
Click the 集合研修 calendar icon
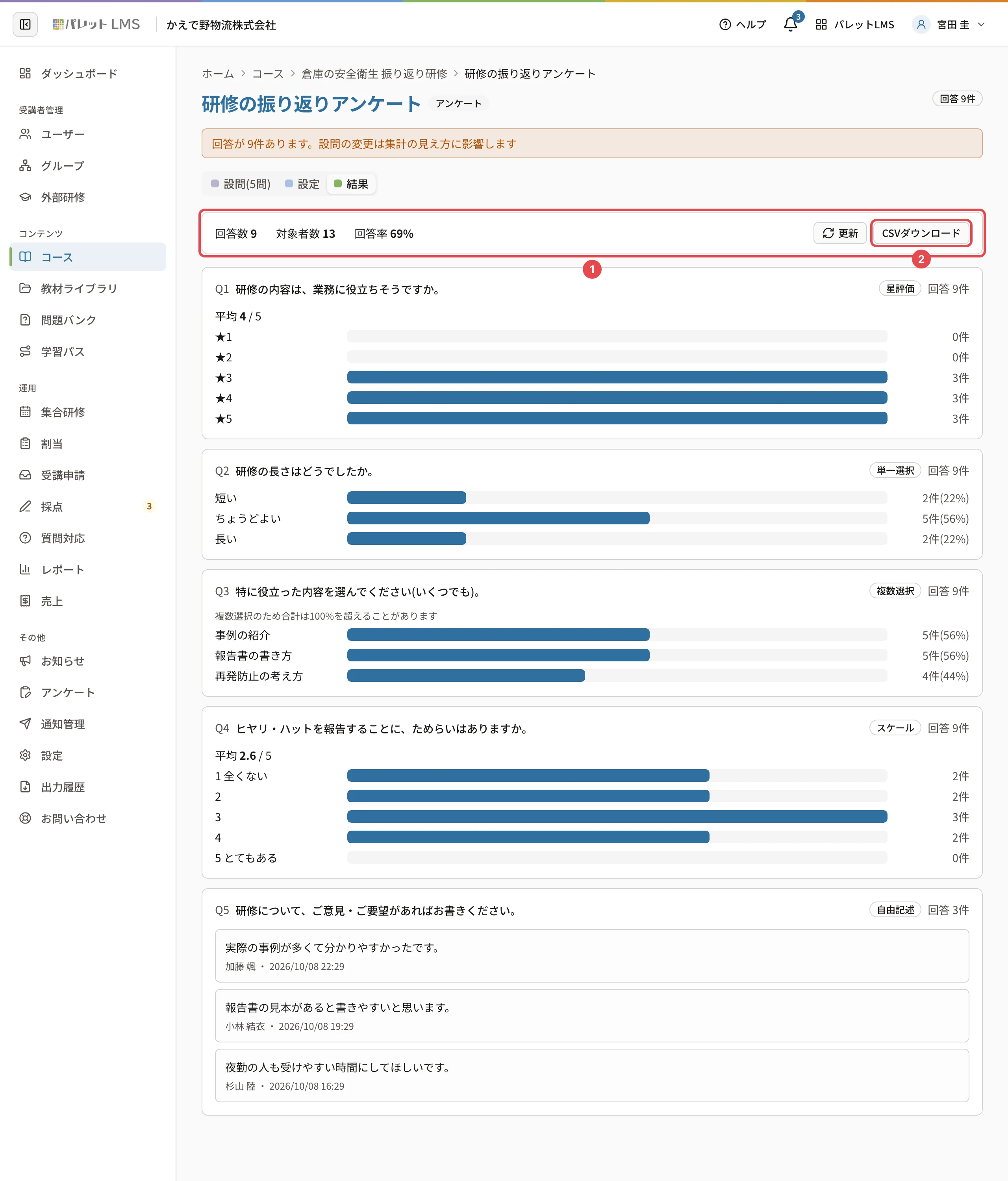click(x=25, y=412)
